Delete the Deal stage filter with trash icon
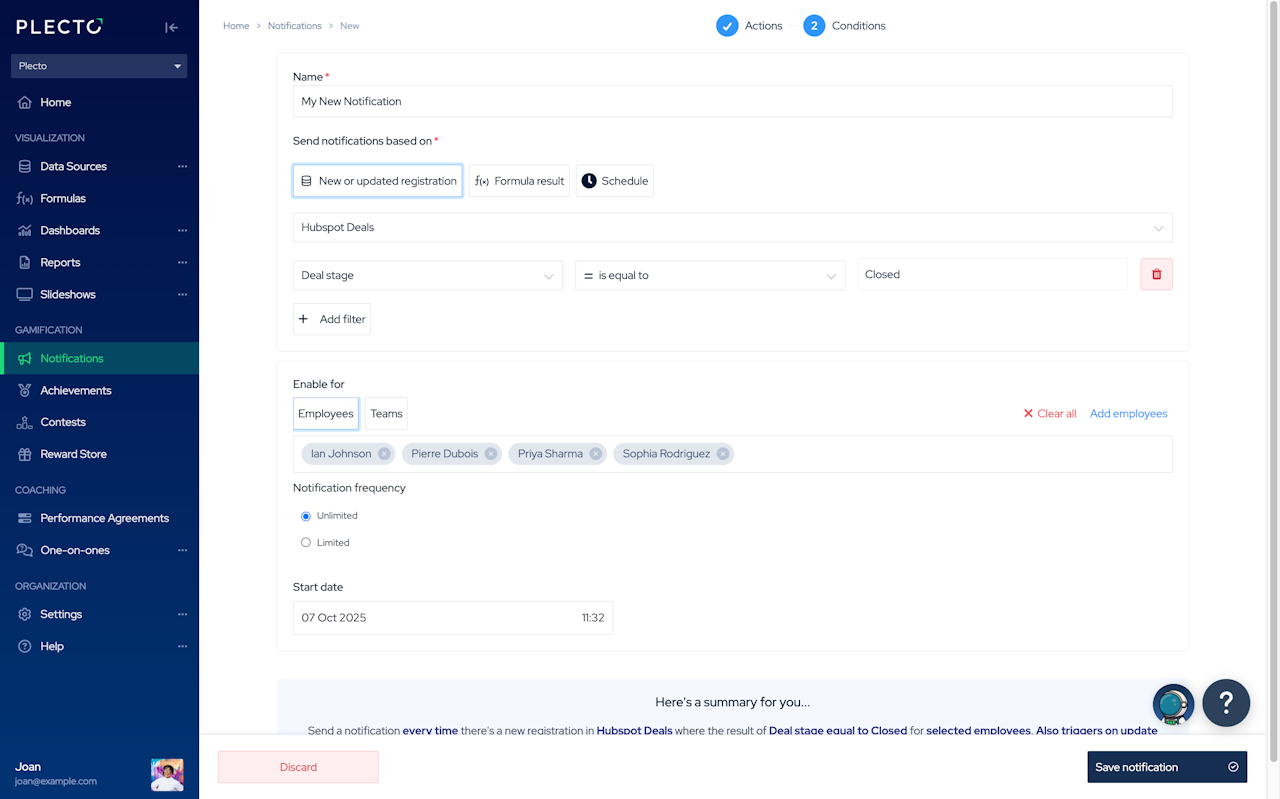Viewport: 1280px width, 799px height. tap(1156, 274)
